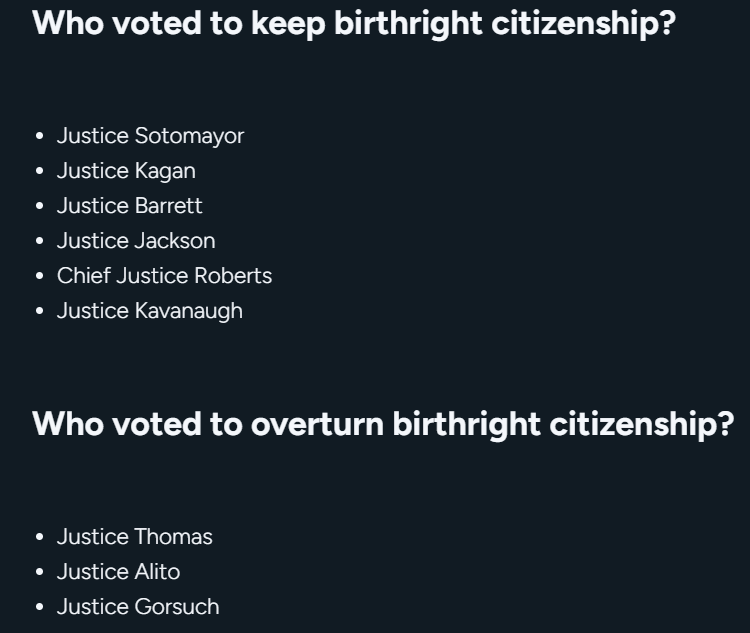Click the bullet beside Justice Sotomayor
This screenshot has width=750, height=633.
[x=40, y=136]
